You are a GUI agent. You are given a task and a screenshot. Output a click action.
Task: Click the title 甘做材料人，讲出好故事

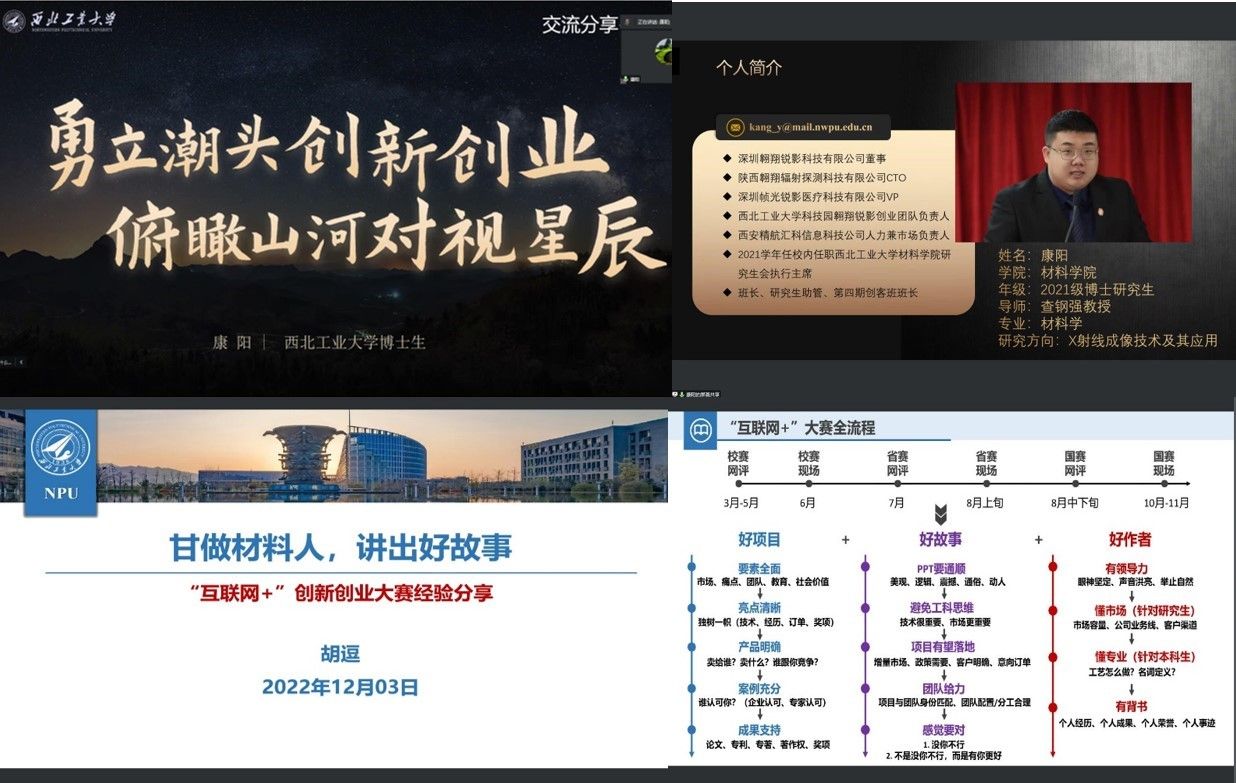tap(340, 547)
